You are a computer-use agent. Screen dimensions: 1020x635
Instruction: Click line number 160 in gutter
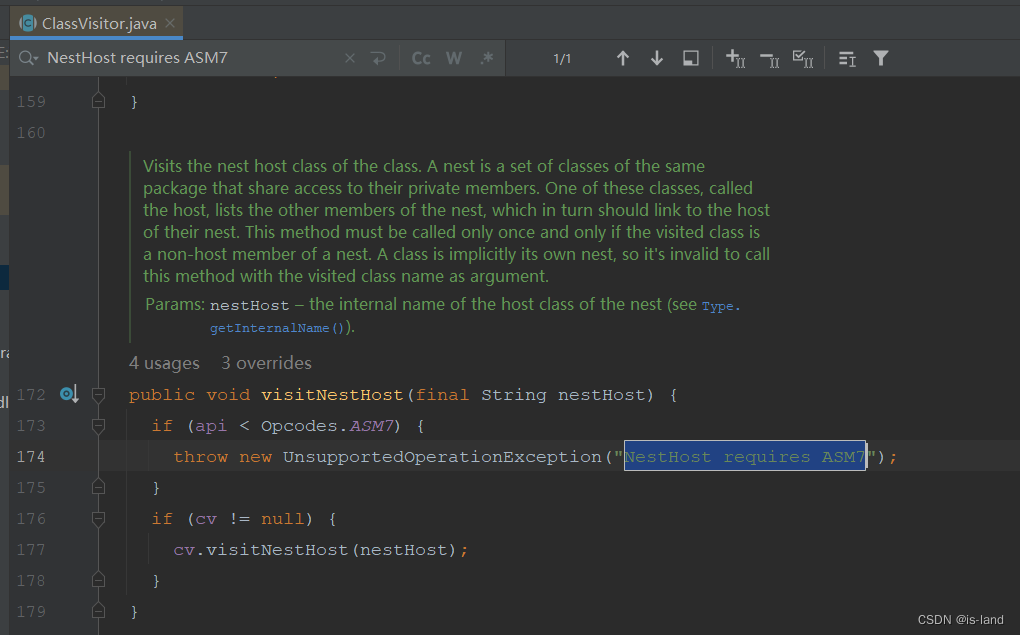coord(31,133)
